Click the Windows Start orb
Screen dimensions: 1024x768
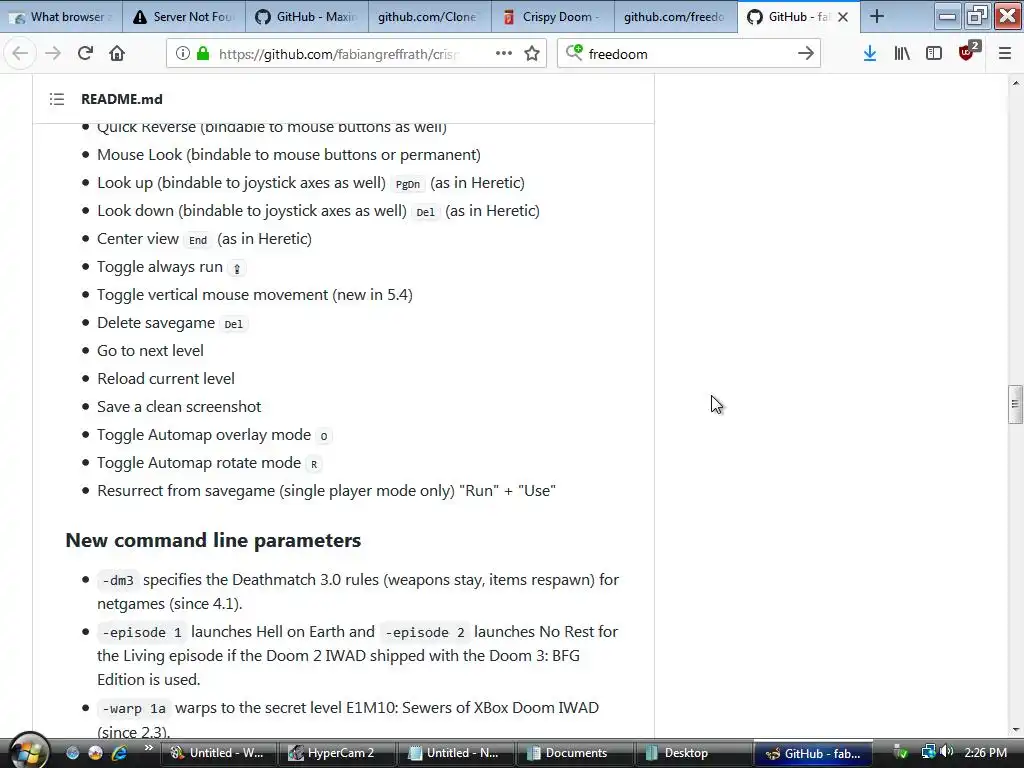[27, 751]
